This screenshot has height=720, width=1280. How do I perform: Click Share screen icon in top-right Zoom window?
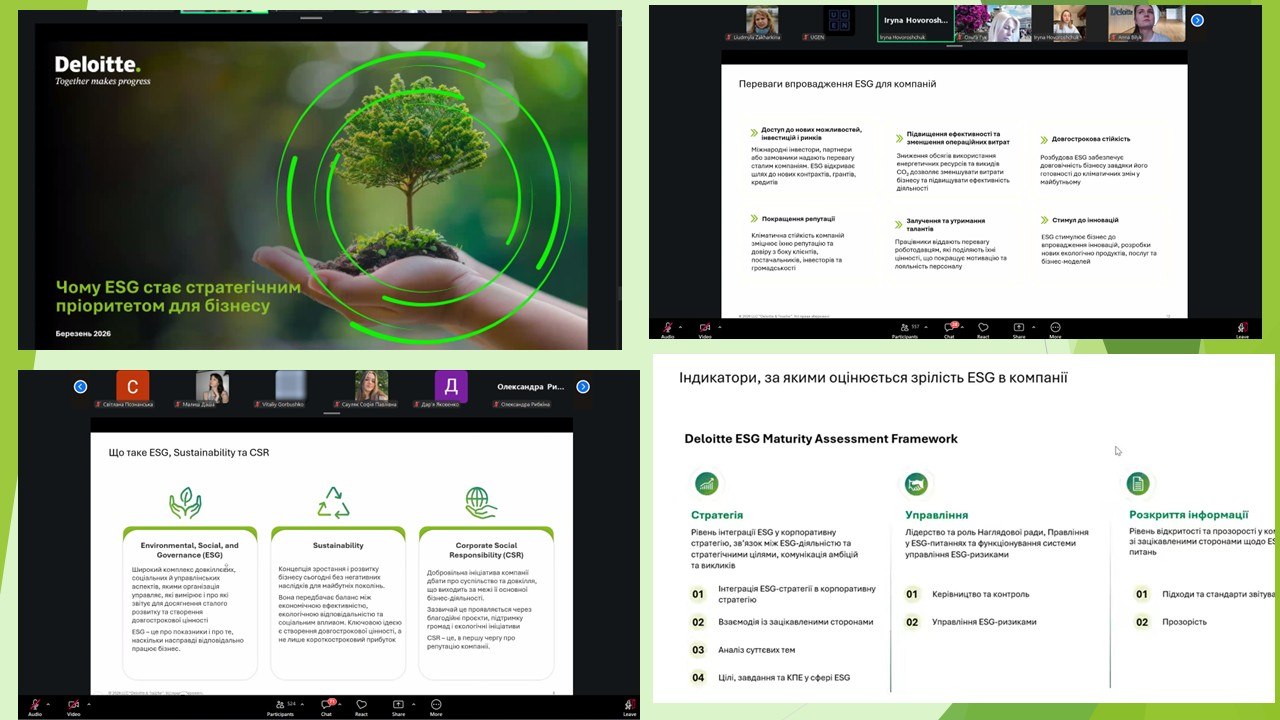(1019, 327)
